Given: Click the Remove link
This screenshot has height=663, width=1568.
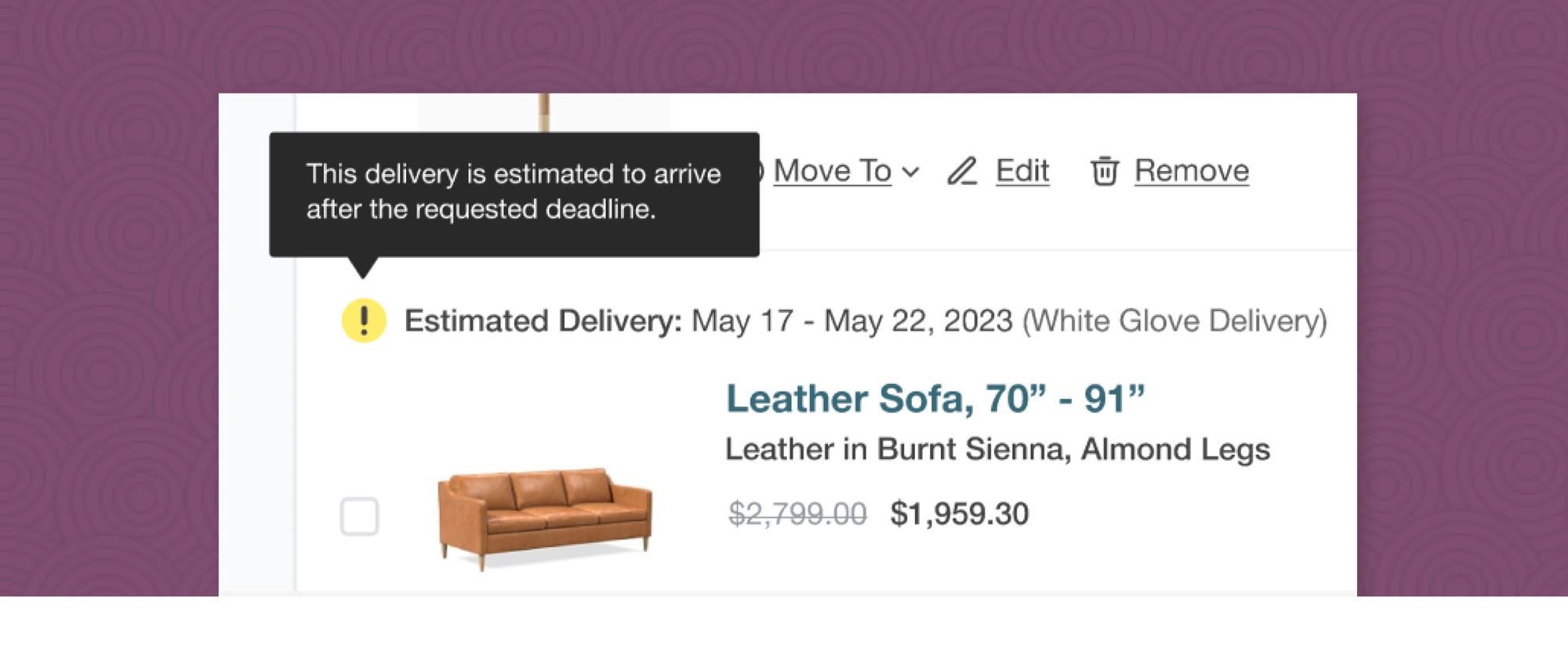Looking at the screenshot, I should pyautogui.click(x=1191, y=171).
